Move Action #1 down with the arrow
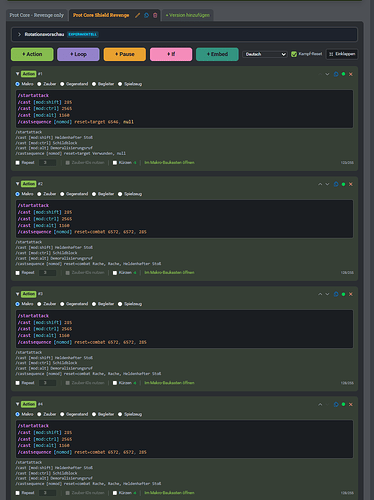This screenshot has height=500, width=374. 327,74
